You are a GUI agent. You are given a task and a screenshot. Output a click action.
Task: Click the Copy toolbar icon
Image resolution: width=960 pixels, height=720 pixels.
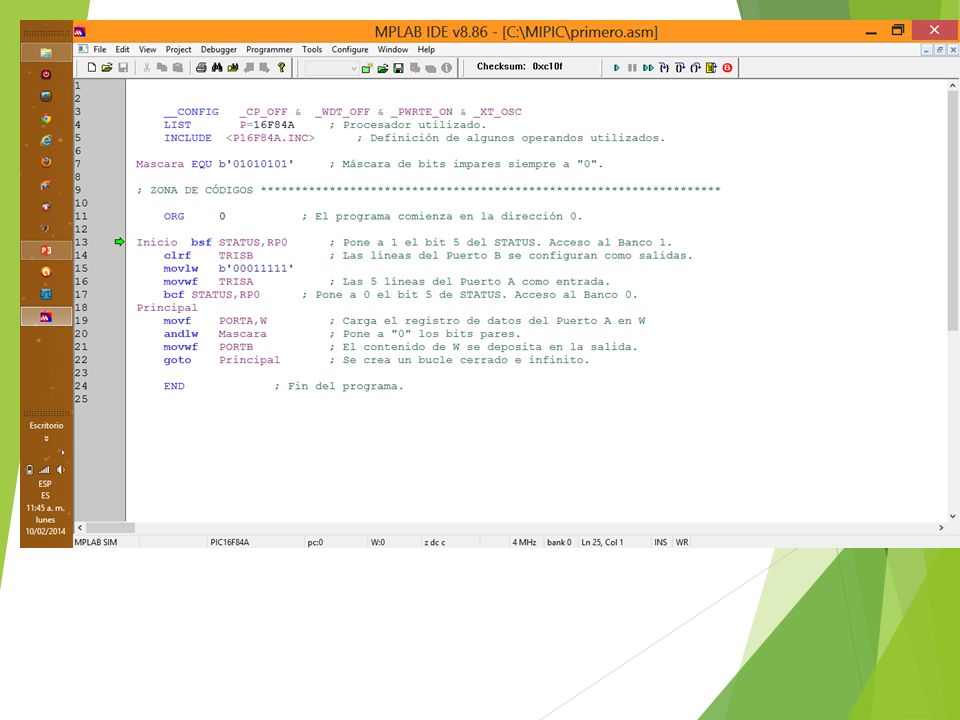tap(162, 67)
